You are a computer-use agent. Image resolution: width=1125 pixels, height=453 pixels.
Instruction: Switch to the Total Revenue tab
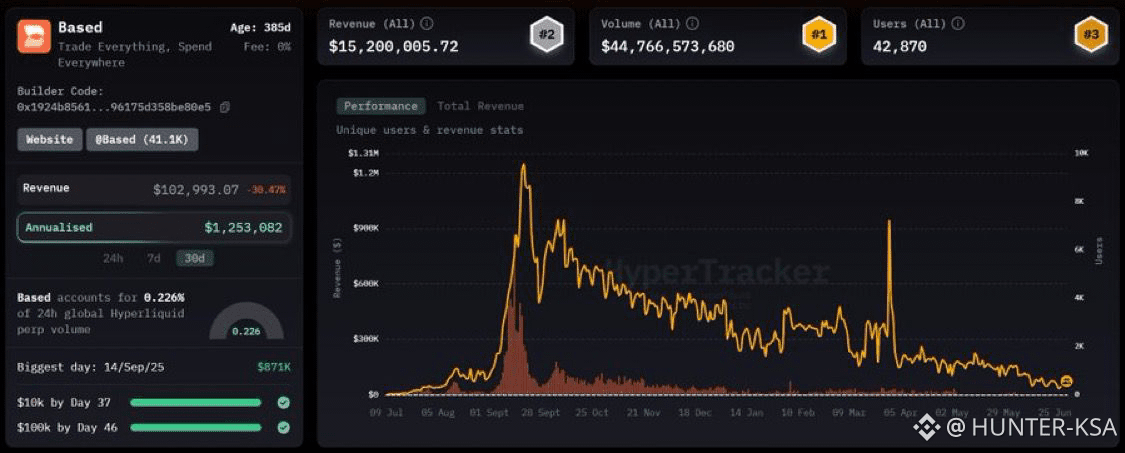click(x=481, y=106)
